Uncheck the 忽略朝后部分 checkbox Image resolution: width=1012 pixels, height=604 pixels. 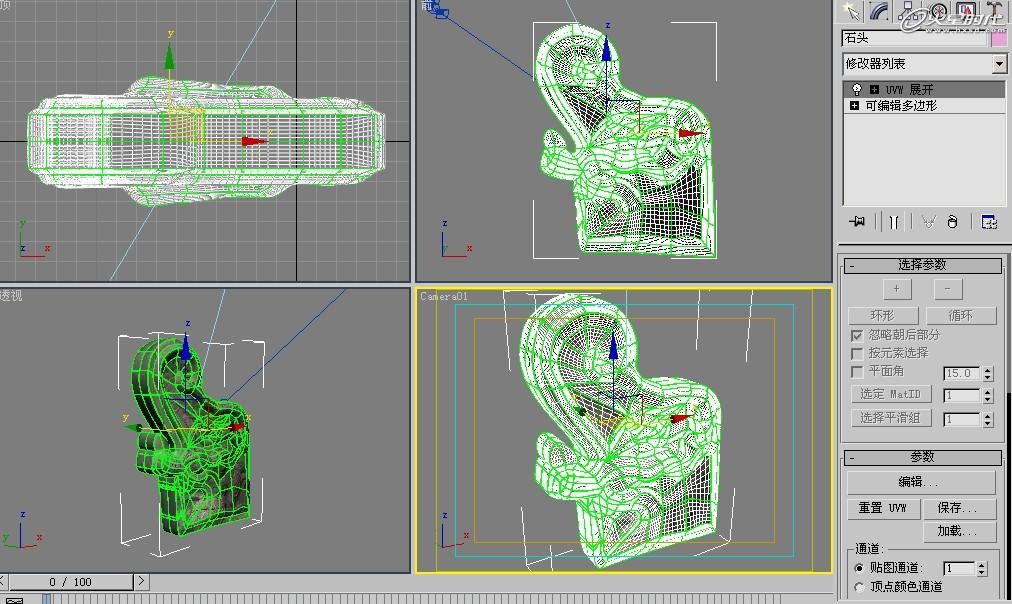[857, 335]
